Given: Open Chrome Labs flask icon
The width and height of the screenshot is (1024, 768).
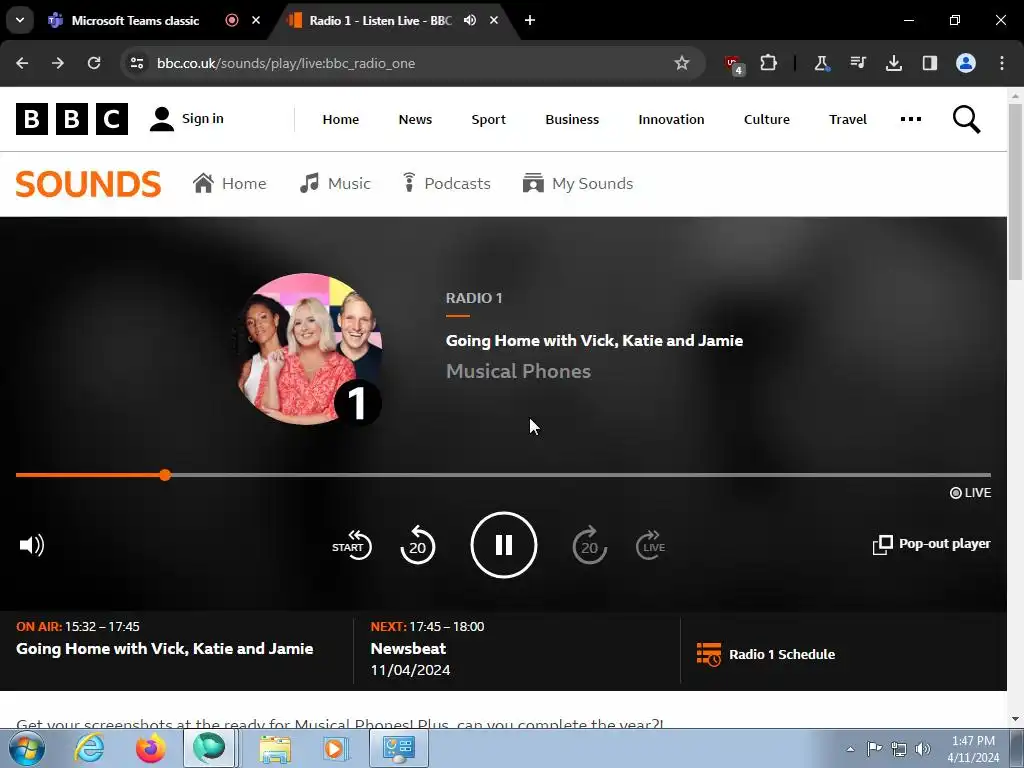Looking at the screenshot, I should (822, 63).
